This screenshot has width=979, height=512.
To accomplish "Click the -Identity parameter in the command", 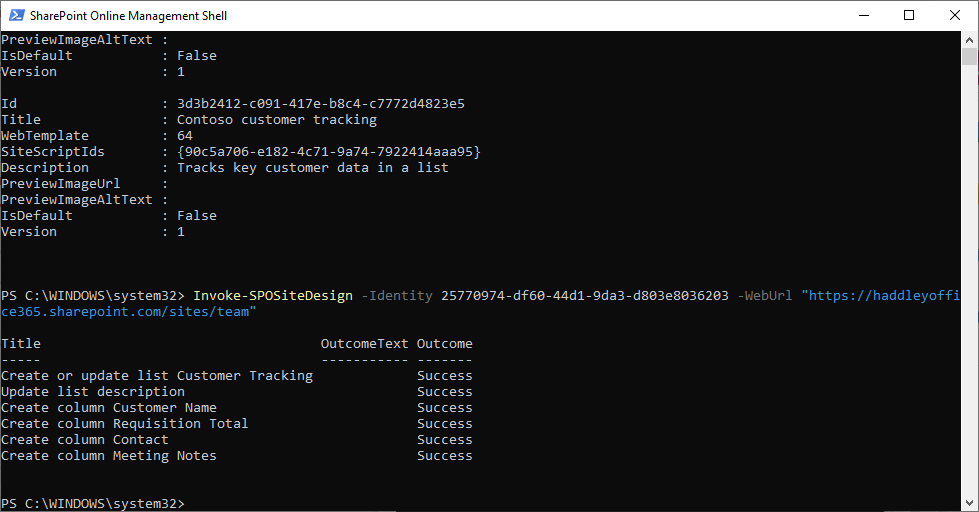I will pyautogui.click(x=396, y=296).
